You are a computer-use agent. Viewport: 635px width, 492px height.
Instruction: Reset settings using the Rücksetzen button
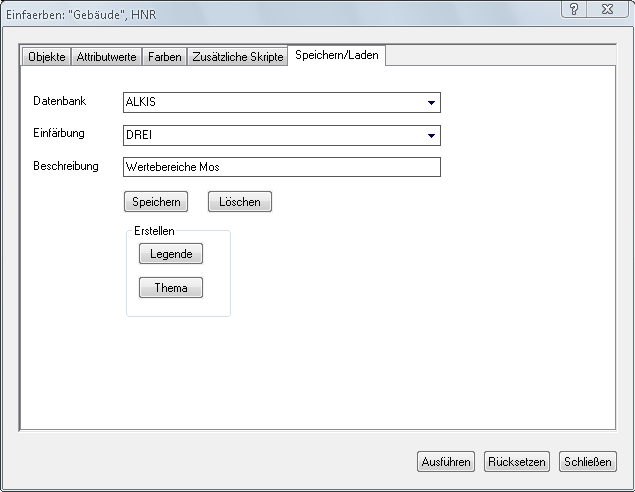coord(516,462)
